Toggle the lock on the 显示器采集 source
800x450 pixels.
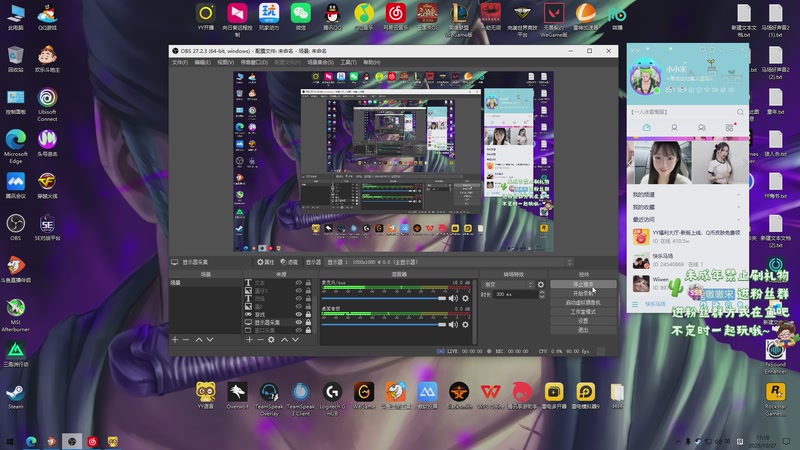(x=308, y=322)
